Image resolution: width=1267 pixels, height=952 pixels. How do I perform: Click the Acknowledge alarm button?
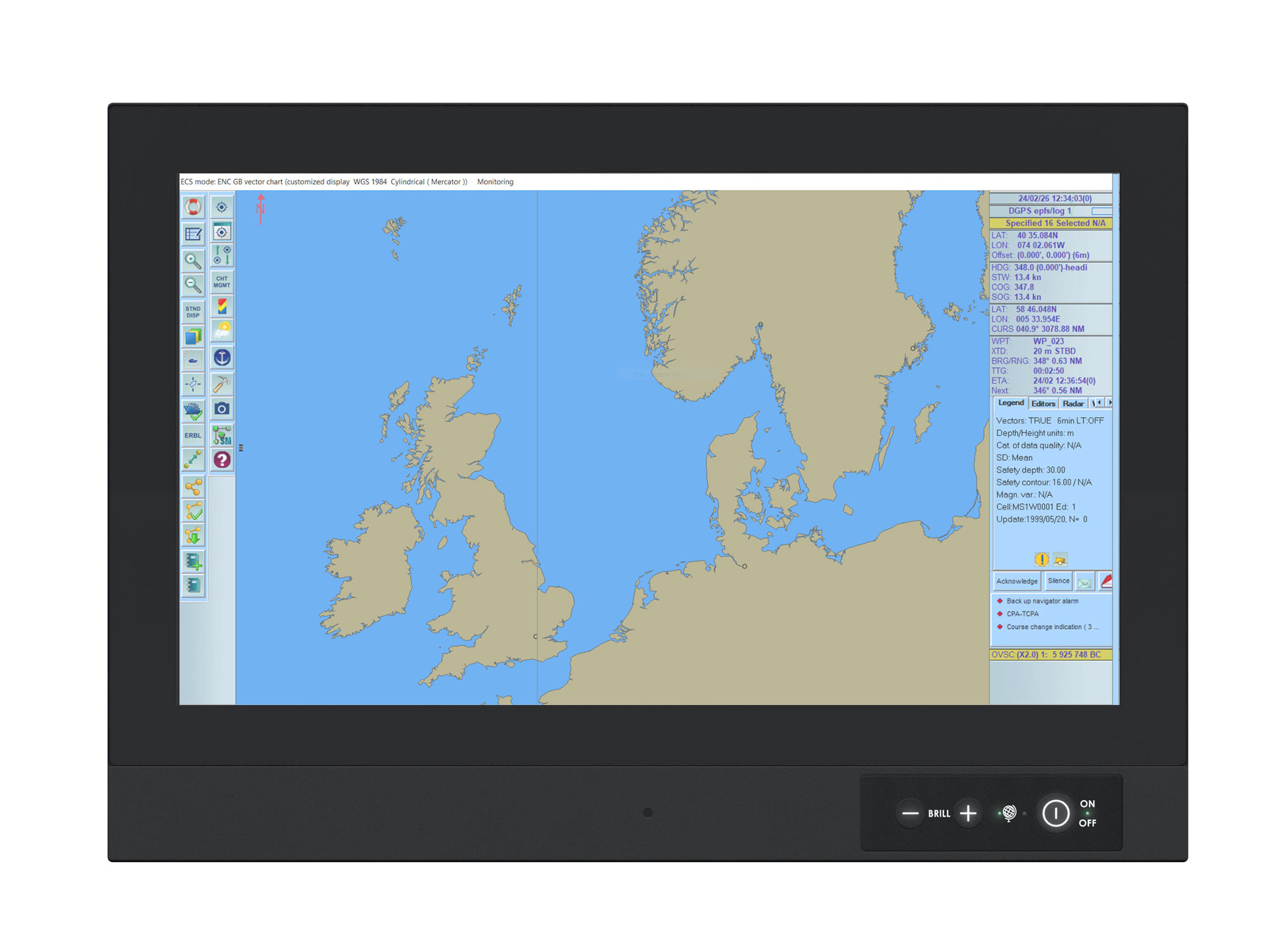pos(1017,581)
